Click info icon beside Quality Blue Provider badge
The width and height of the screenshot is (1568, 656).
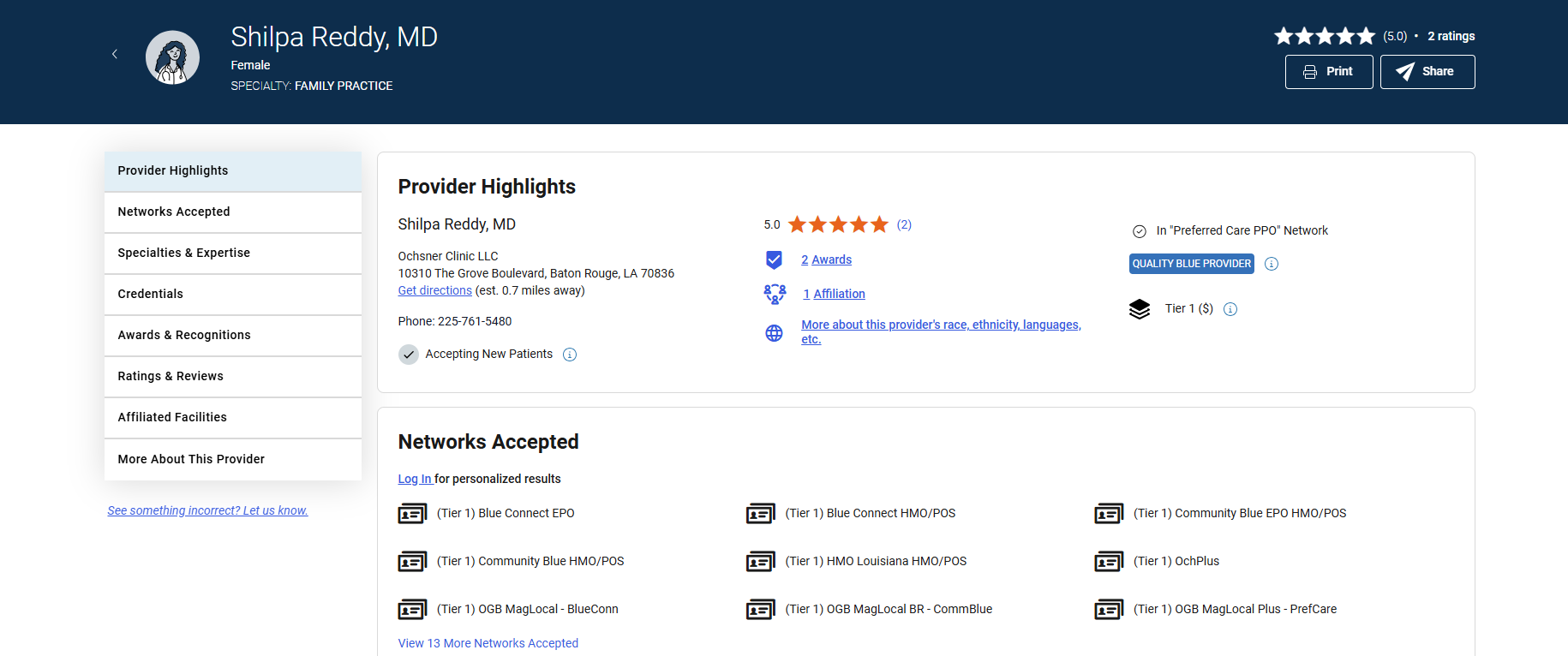pyautogui.click(x=1272, y=264)
